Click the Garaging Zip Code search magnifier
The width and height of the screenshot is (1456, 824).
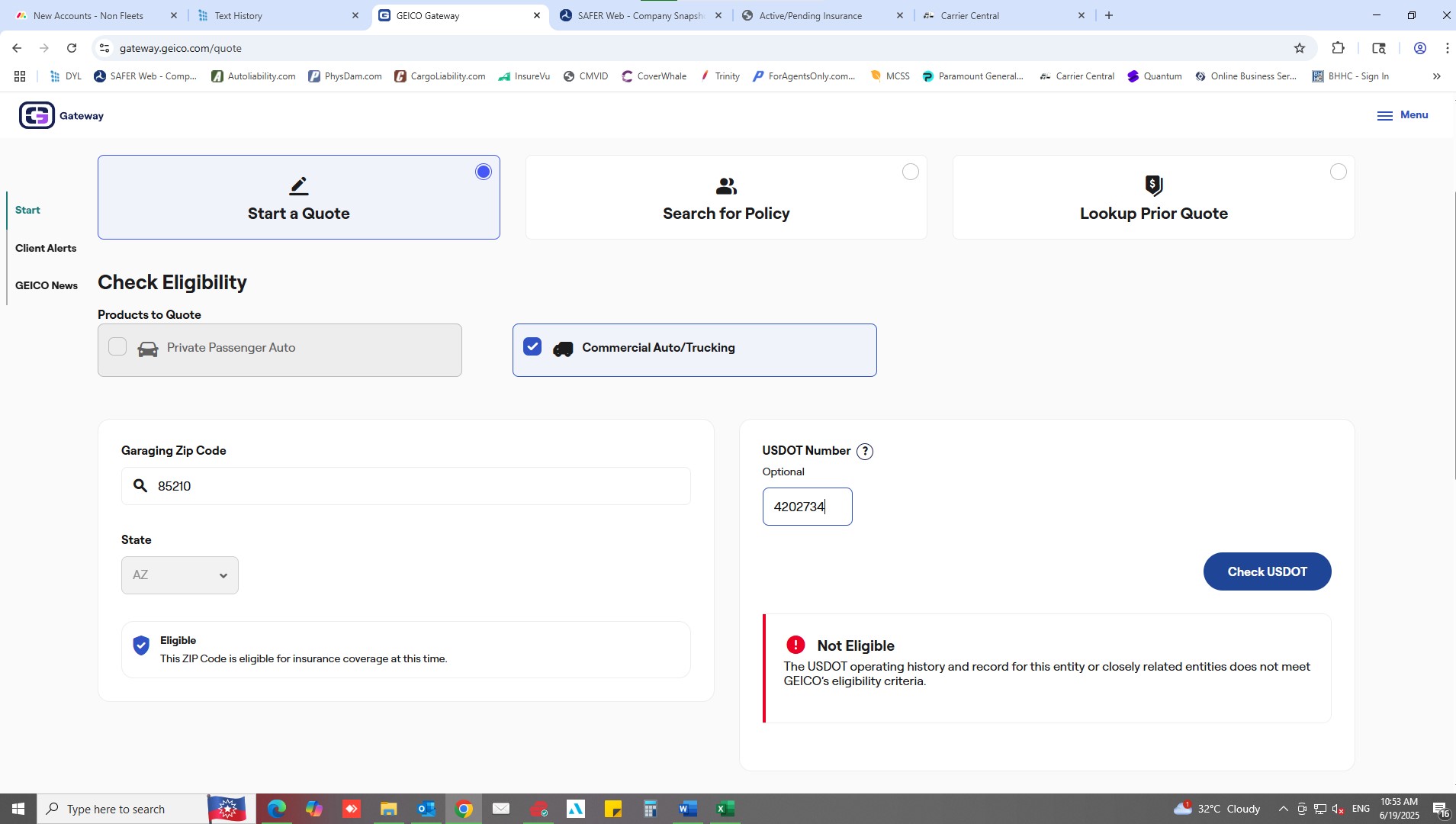point(140,486)
